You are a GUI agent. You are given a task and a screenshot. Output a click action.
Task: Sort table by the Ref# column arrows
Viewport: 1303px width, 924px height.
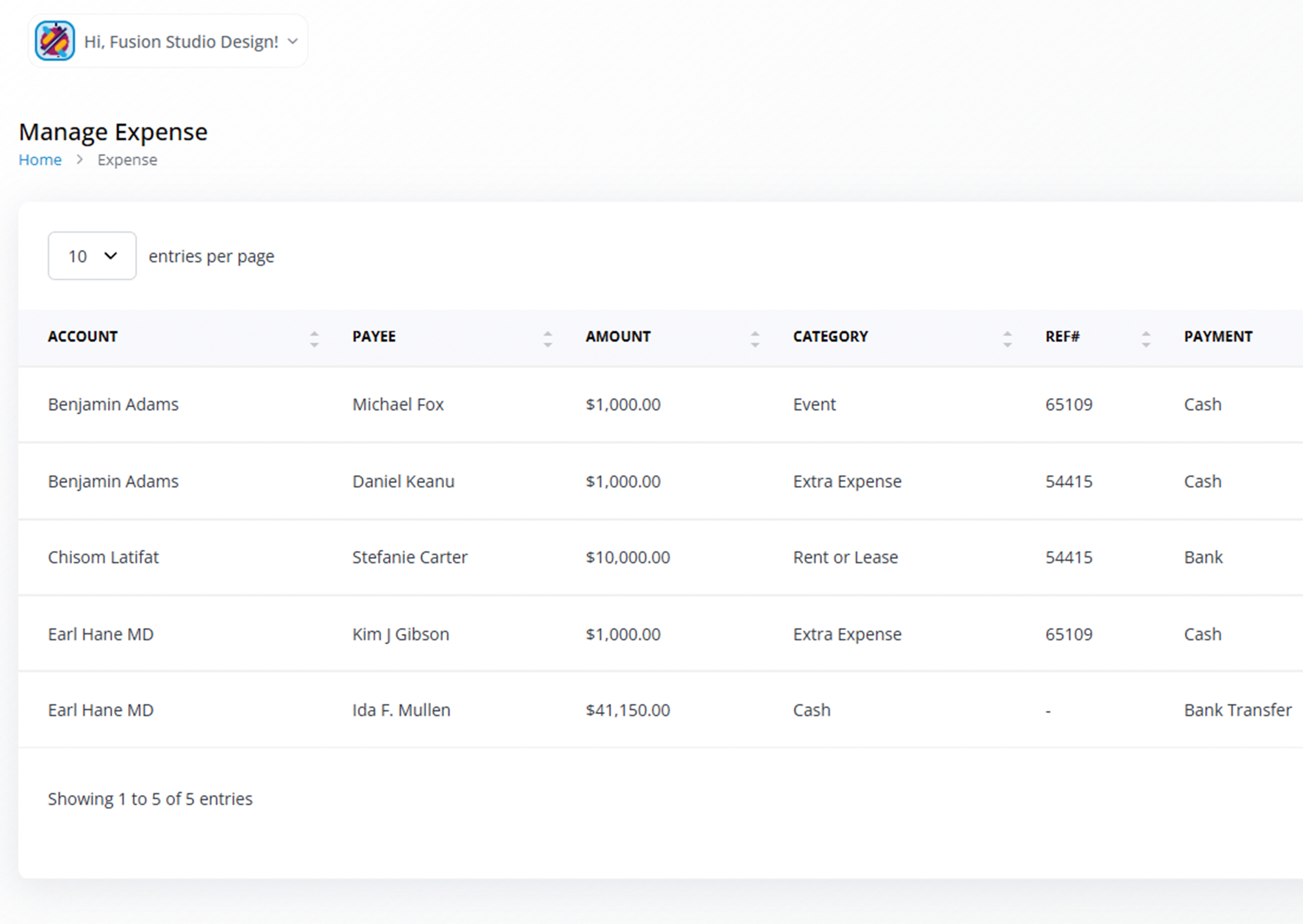click(x=1146, y=339)
